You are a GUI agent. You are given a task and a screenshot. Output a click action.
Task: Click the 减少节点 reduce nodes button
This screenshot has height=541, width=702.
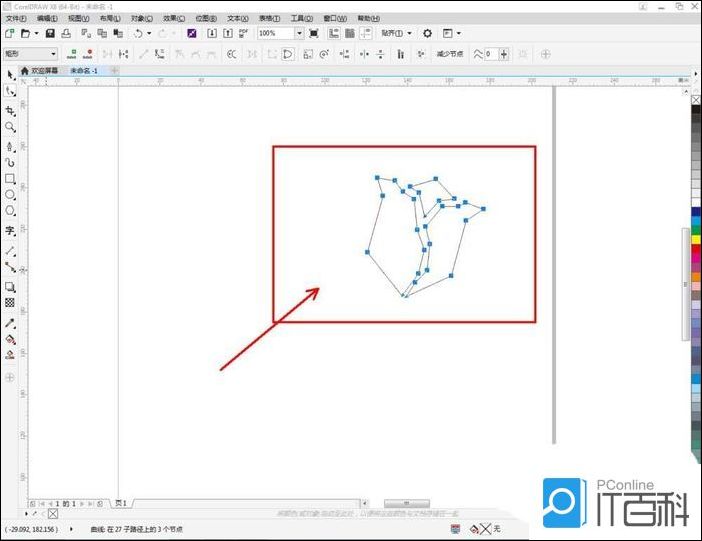[450, 54]
